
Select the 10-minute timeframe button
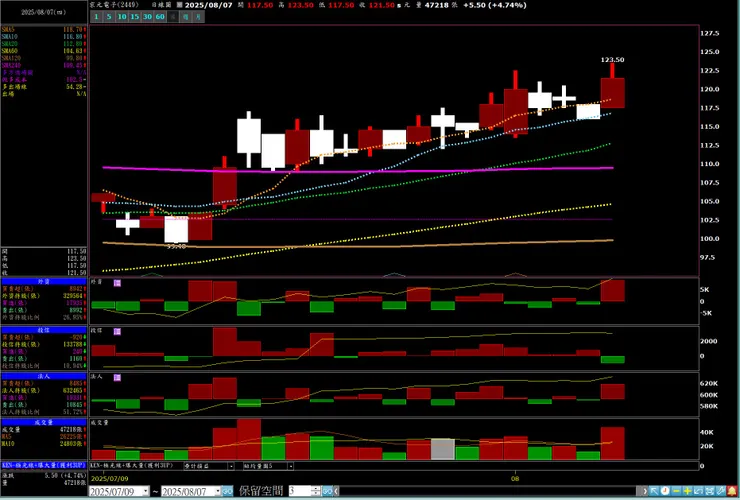pos(122,17)
